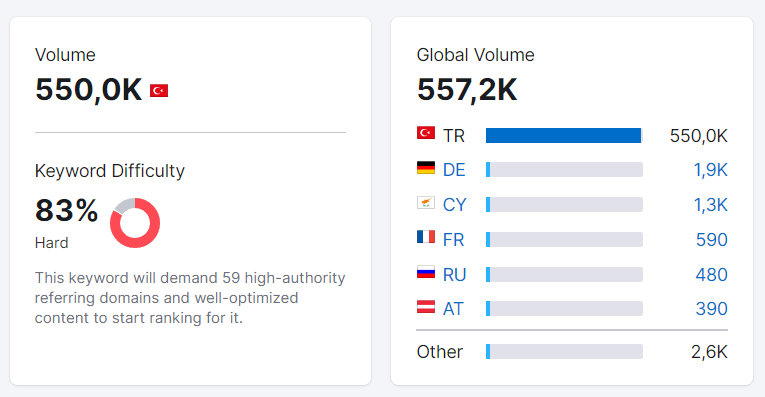Image resolution: width=765 pixels, height=397 pixels.
Task: Click the France flag icon
Action: point(425,237)
